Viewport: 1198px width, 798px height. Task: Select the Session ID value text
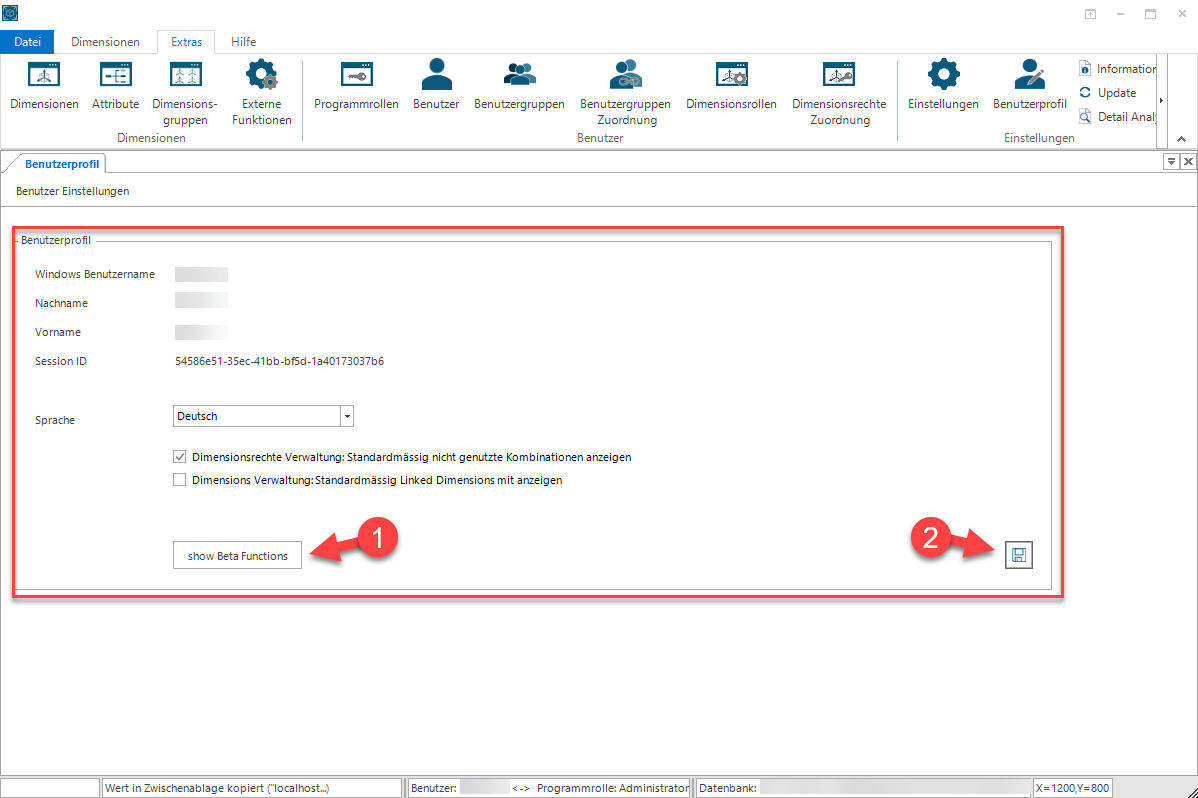pos(280,361)
